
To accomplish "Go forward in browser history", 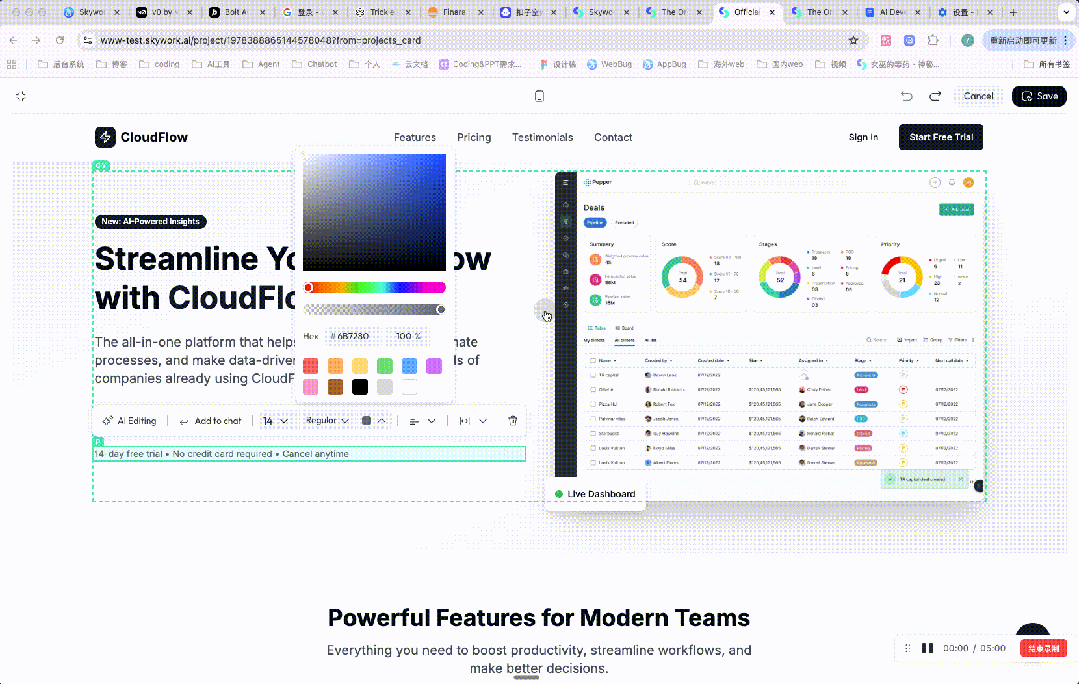I will coord(36,41).
